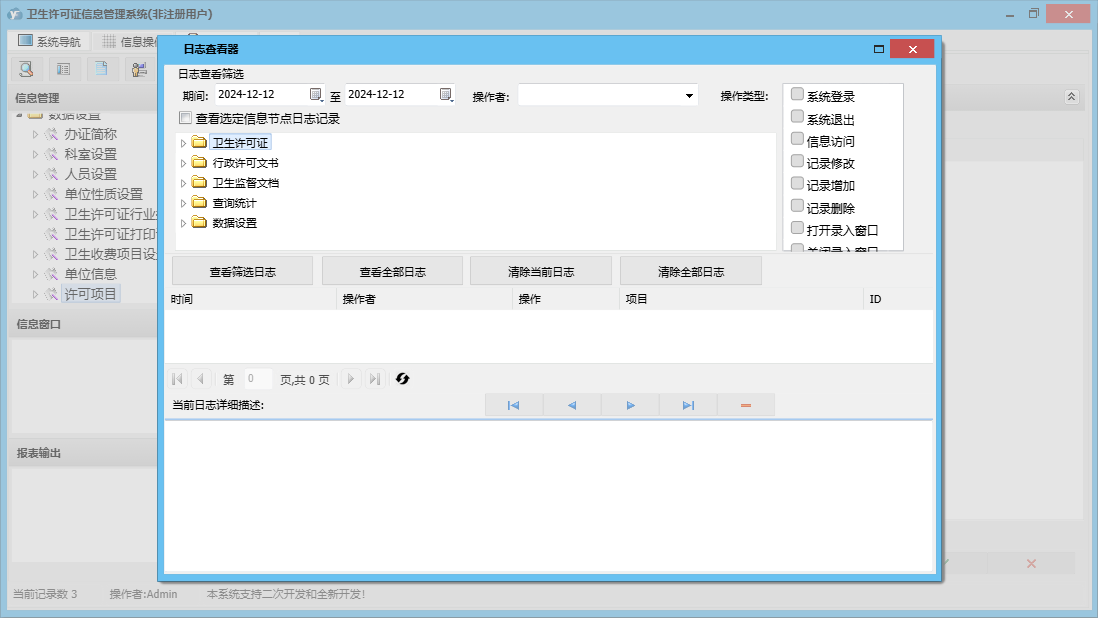This screenshot has width=1098, height=618.
Task: Maximize the 日志查看器 dialog
Action: click(x=879, y=49)
